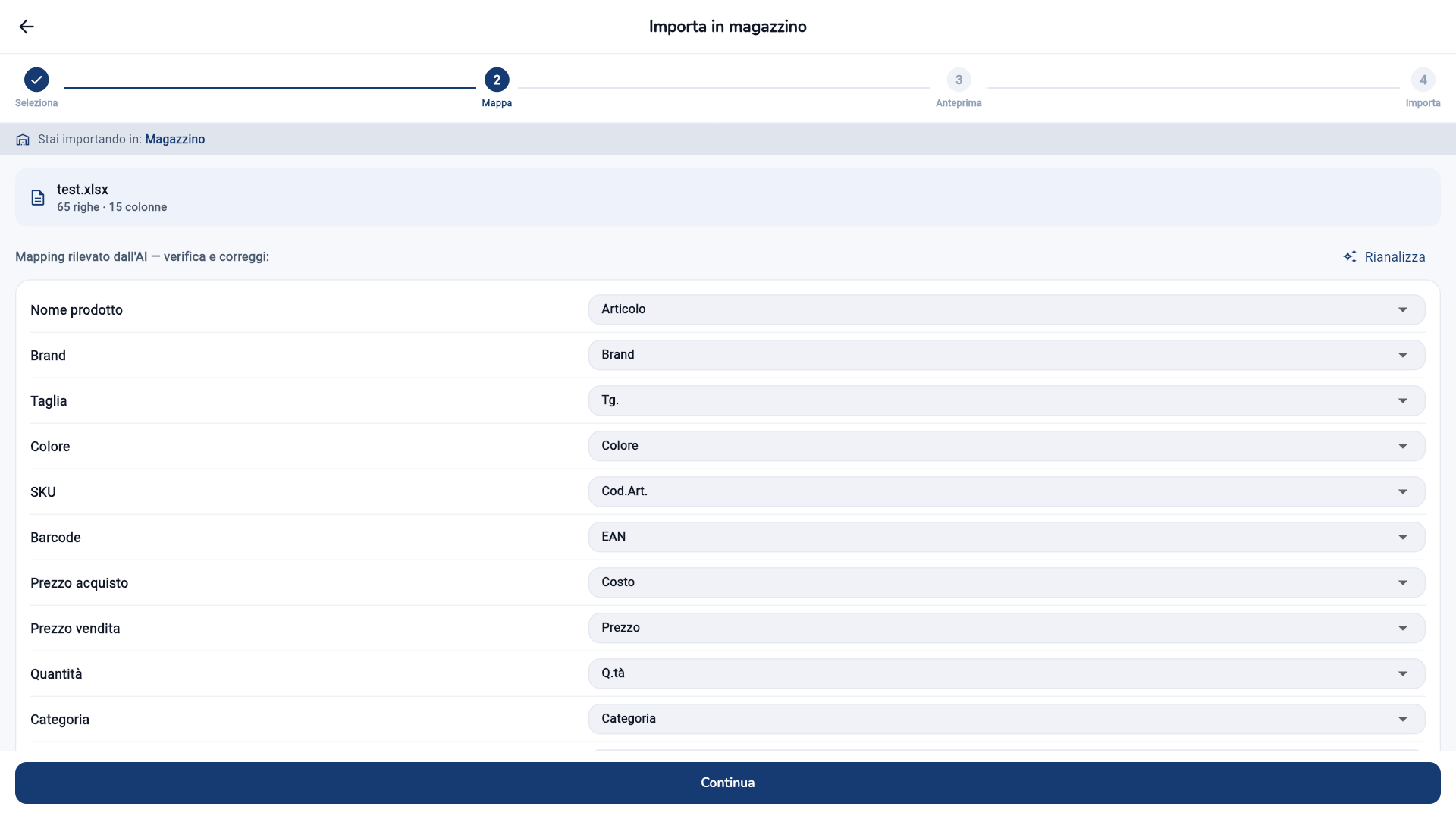The width and height of the screenshot is (1456, 819).
Task: Go back with the arrow icon
Action: [x=27, y=27]
